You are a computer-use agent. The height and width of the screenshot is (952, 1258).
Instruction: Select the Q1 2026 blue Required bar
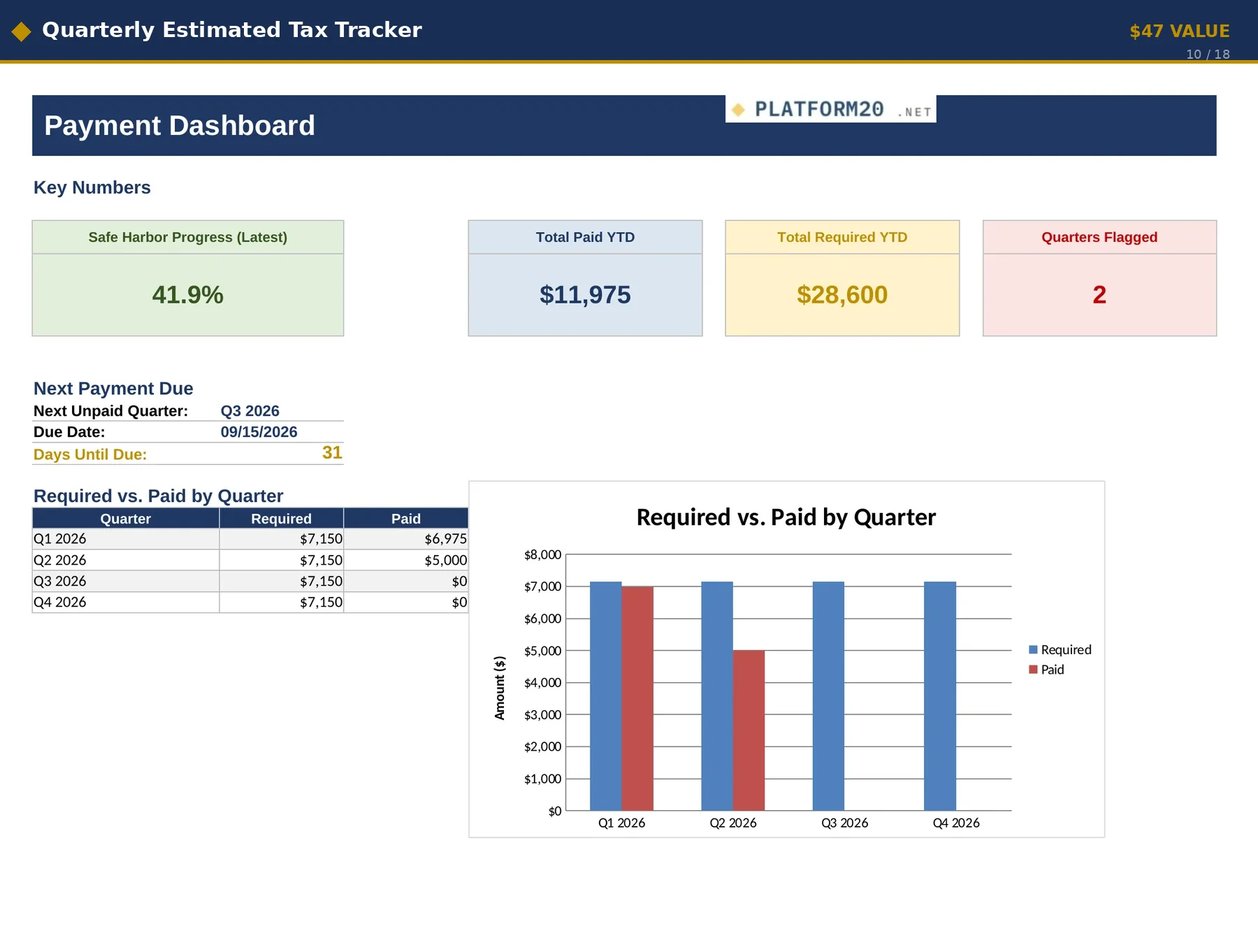(x=605, y=696)
